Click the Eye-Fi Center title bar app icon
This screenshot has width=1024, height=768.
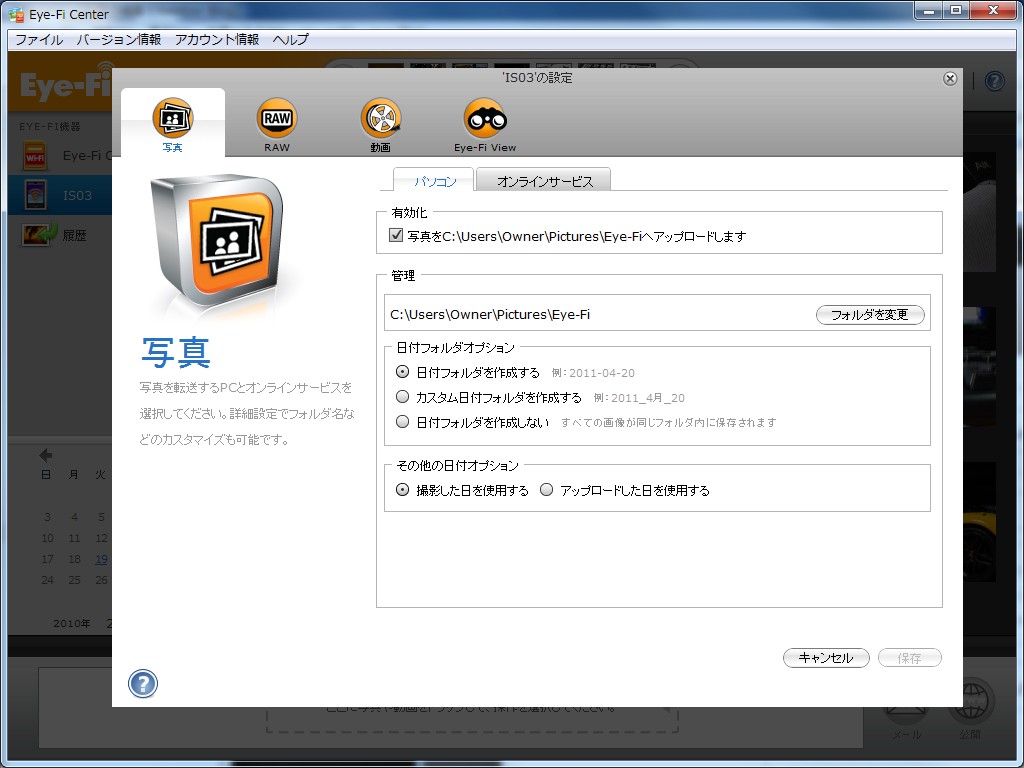point(16,14)
